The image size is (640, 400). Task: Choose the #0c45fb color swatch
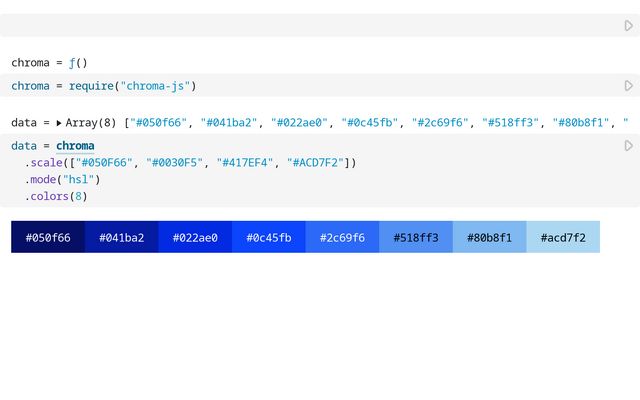(x=269, y=237)
